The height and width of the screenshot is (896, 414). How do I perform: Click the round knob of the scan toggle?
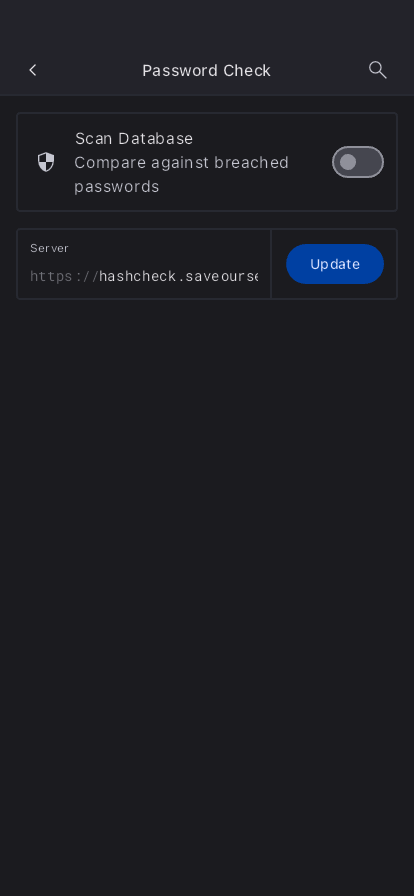(x=348, y=162)
